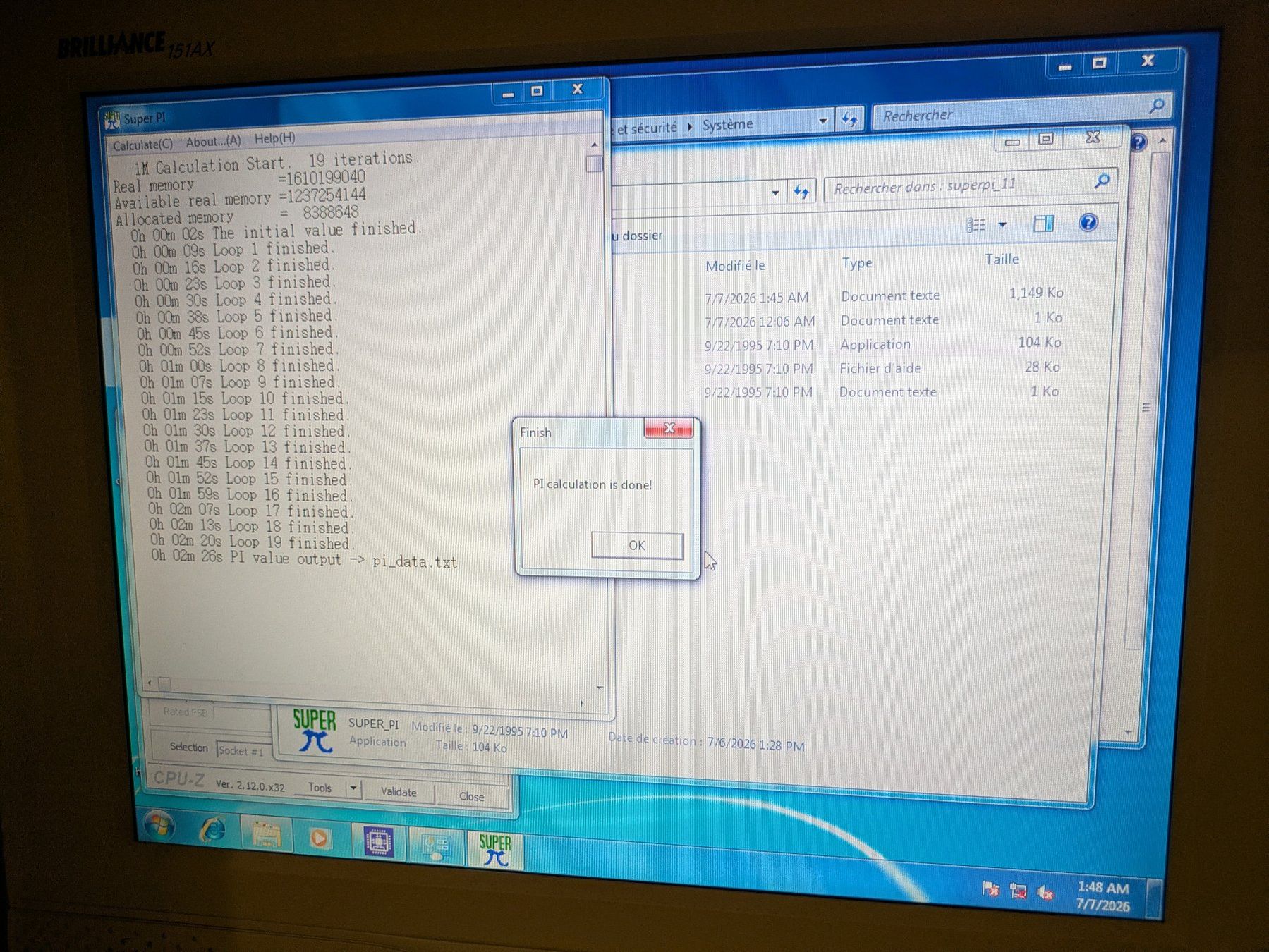Click the muted volume tray icon

click(1045, 893)
